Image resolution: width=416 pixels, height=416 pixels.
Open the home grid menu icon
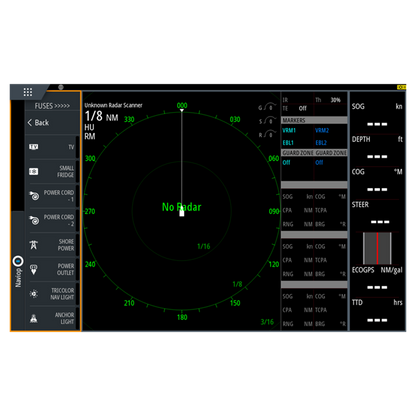[x=28, y=92]
